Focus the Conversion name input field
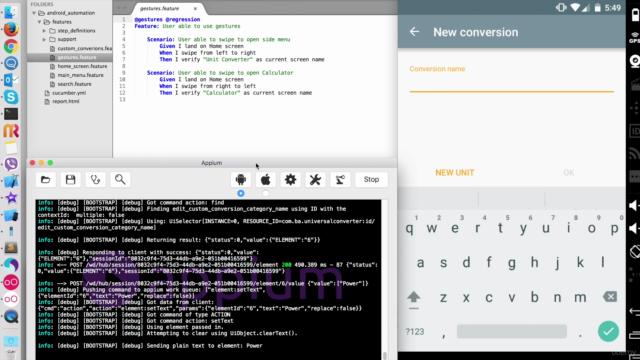Image resolution: width=640 pixels, height=360 pixels. (x=511, y=84)
